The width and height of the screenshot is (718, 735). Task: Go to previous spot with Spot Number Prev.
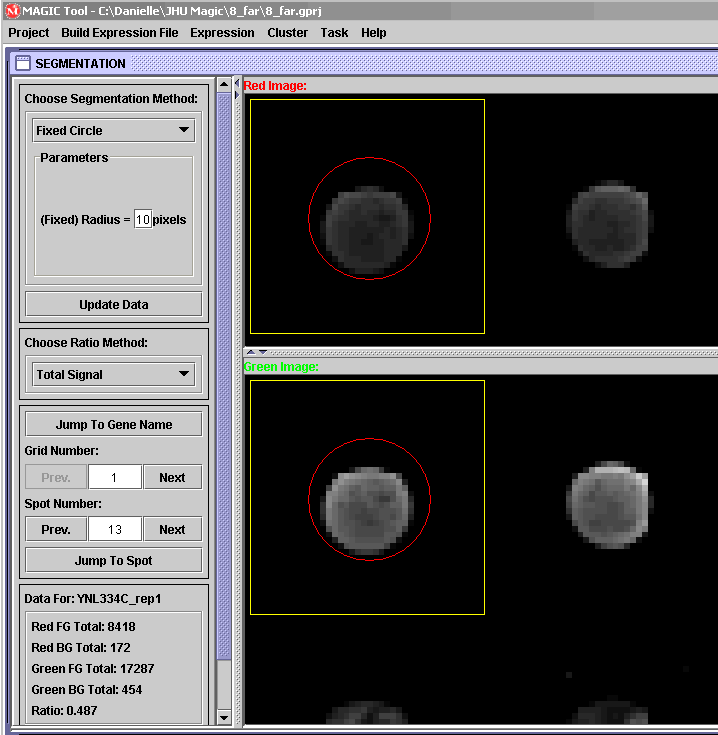click(x=56, y=529)
